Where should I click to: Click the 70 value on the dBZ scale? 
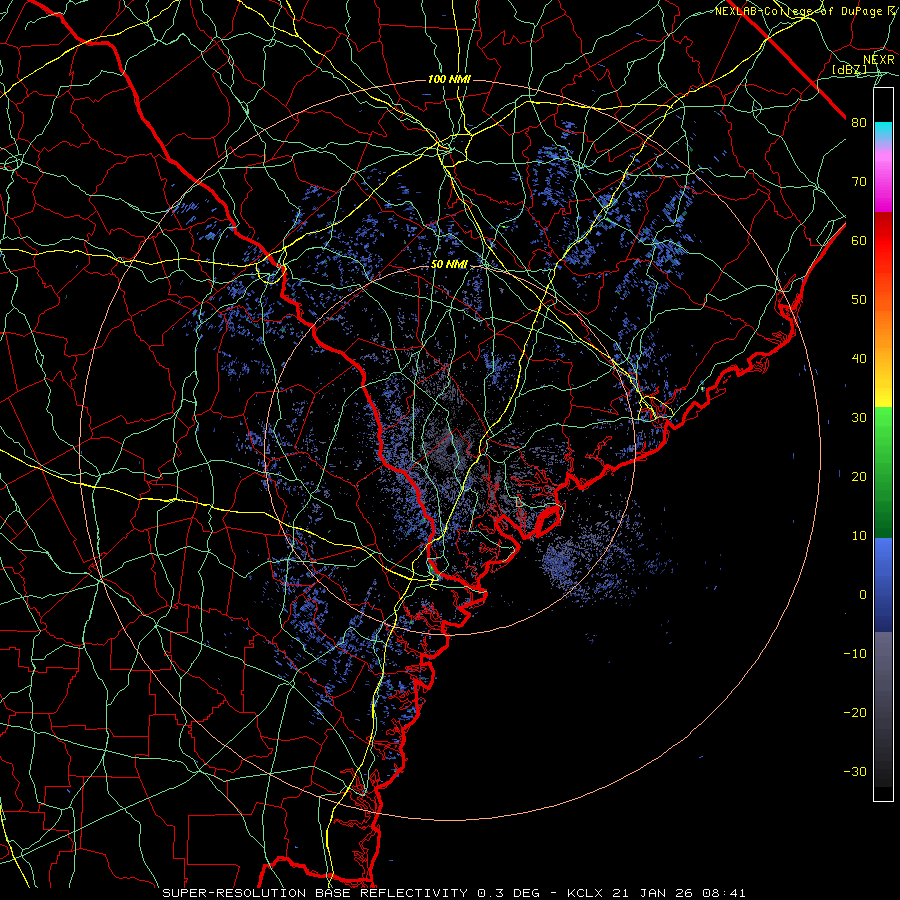(x=859, y=182)
